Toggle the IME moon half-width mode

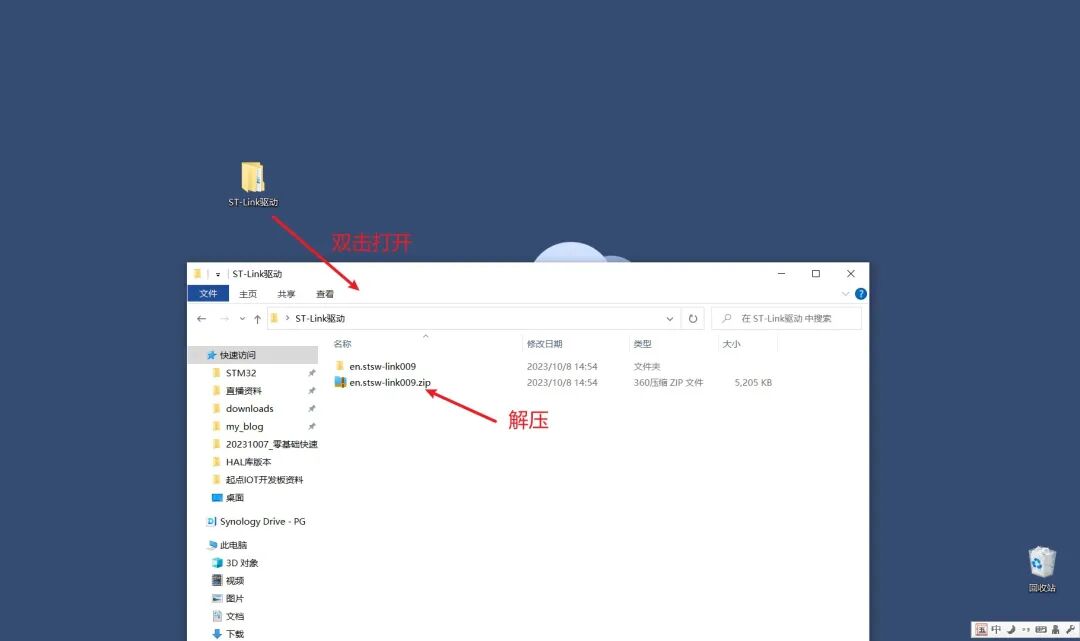pyautogui.click(x=1010, y=629)
